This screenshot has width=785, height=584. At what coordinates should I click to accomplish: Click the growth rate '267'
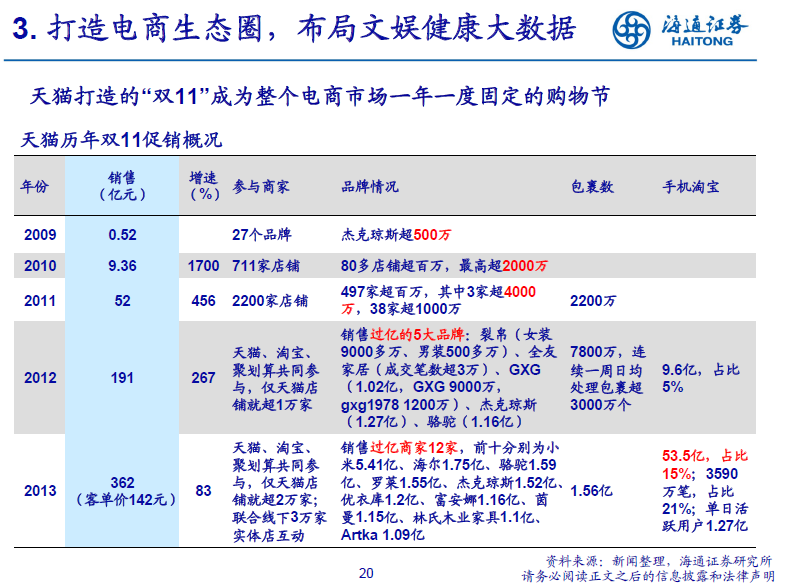[203, 378]
